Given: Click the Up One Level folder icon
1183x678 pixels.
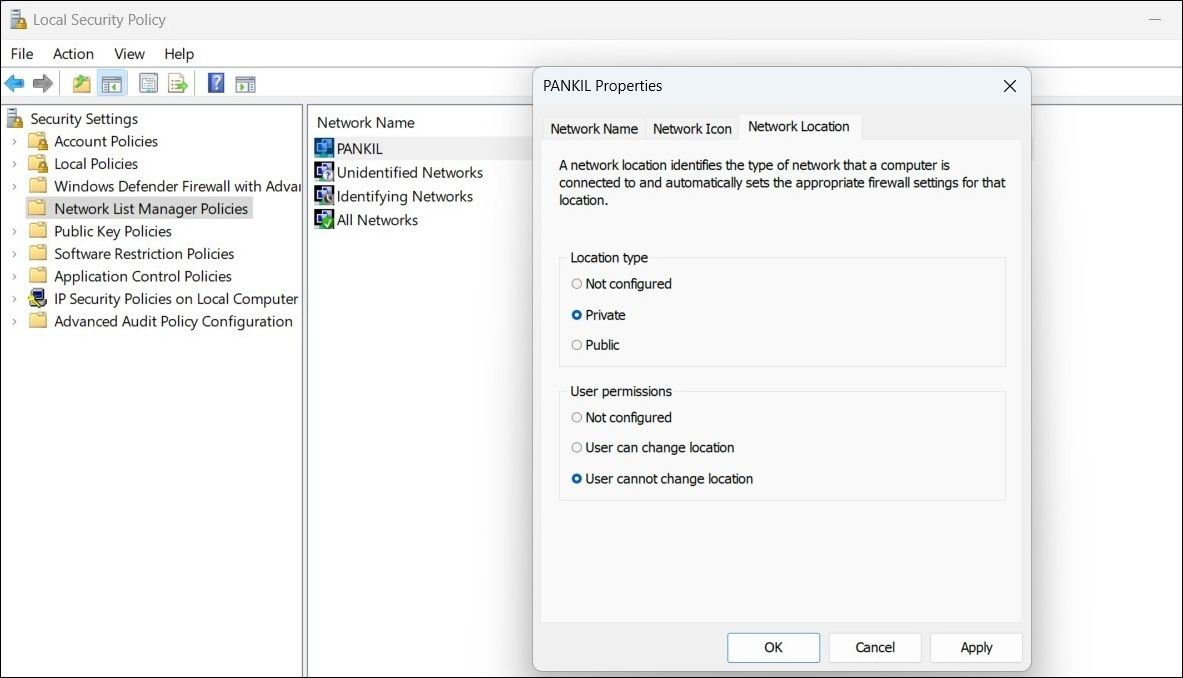Looking at the screenshot, I should pyautogui.click(x=82, y=84).
